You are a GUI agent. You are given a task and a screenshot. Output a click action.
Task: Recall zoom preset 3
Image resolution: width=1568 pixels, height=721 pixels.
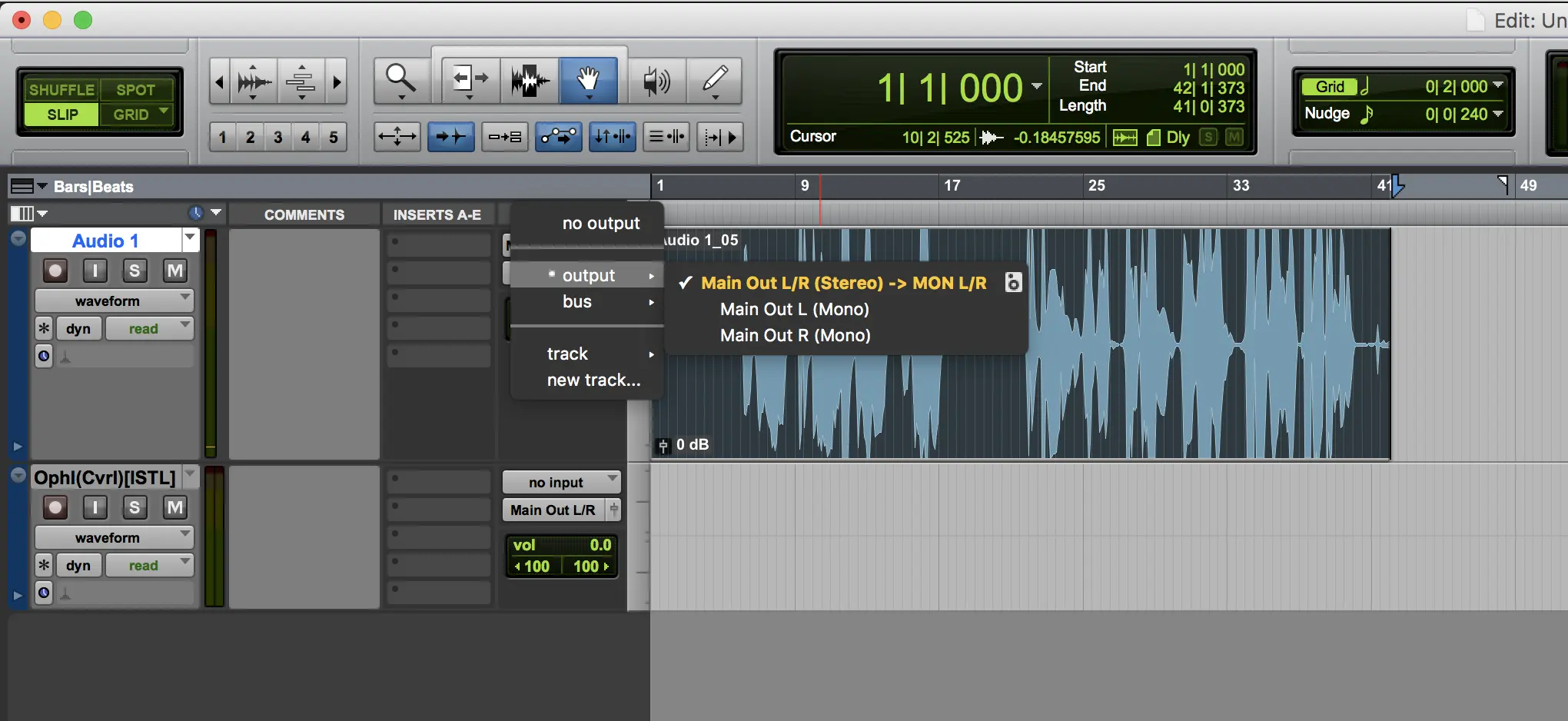[x=278, y=137]
